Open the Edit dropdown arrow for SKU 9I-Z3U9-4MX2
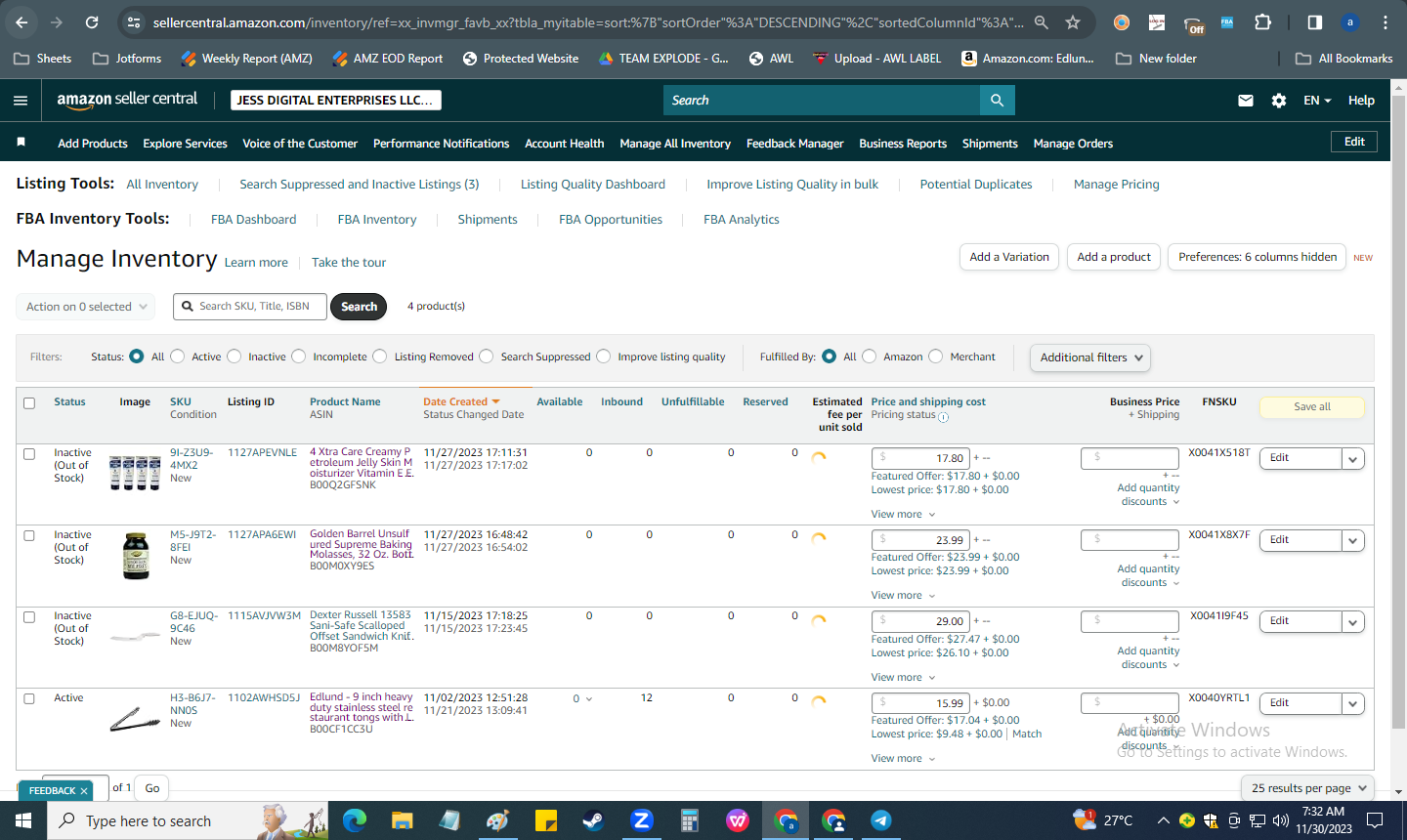This screenshot has height=840, width=1407. click(x=1353, y=459)
